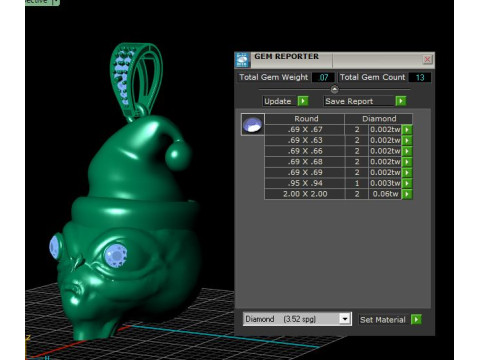The height and width of the screenshot is (360, 480).
Task: Select the .69 X .69 size cell
Action: coord(305,172)
